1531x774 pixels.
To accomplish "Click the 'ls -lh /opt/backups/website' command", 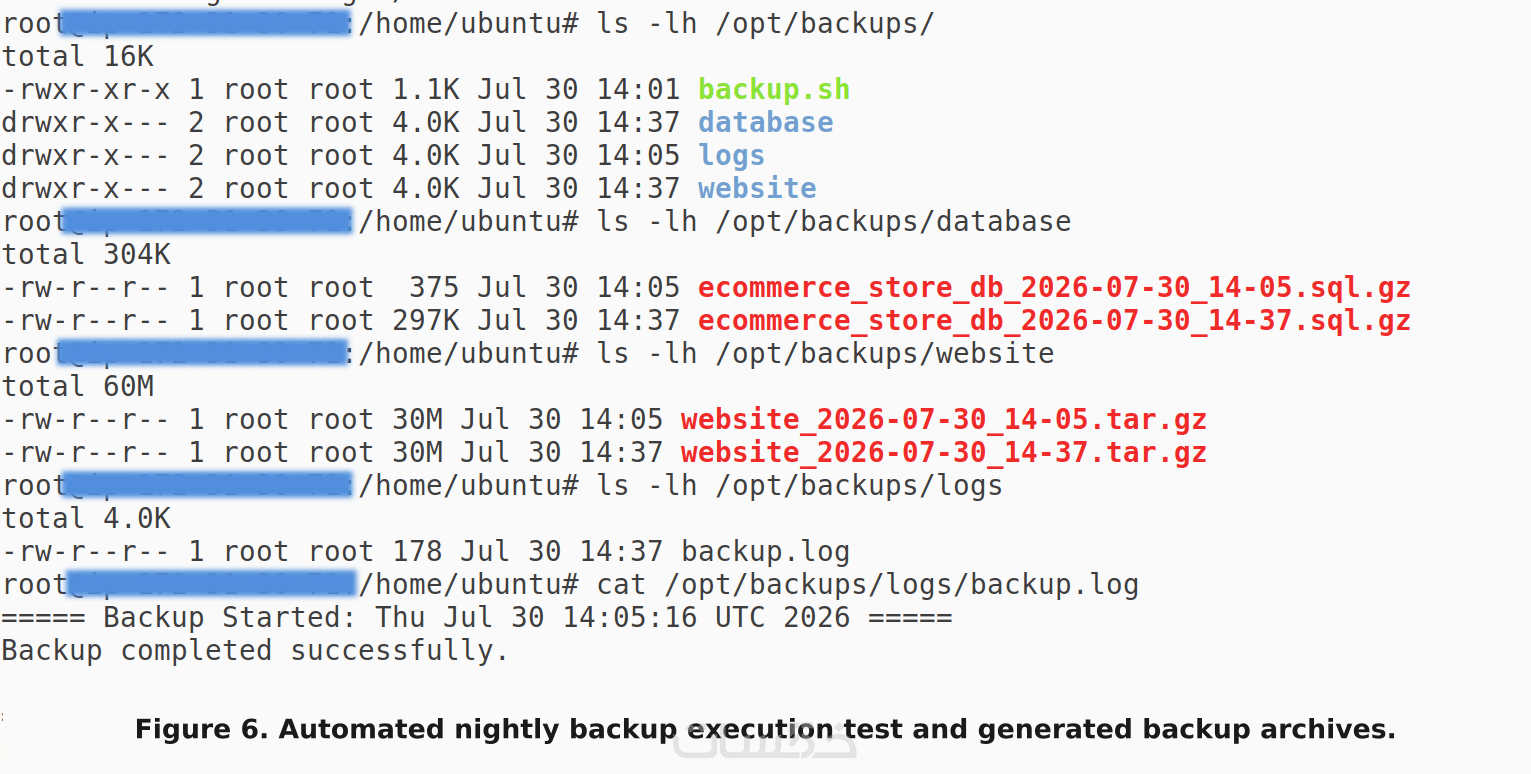I will click(x=825, y=354).
